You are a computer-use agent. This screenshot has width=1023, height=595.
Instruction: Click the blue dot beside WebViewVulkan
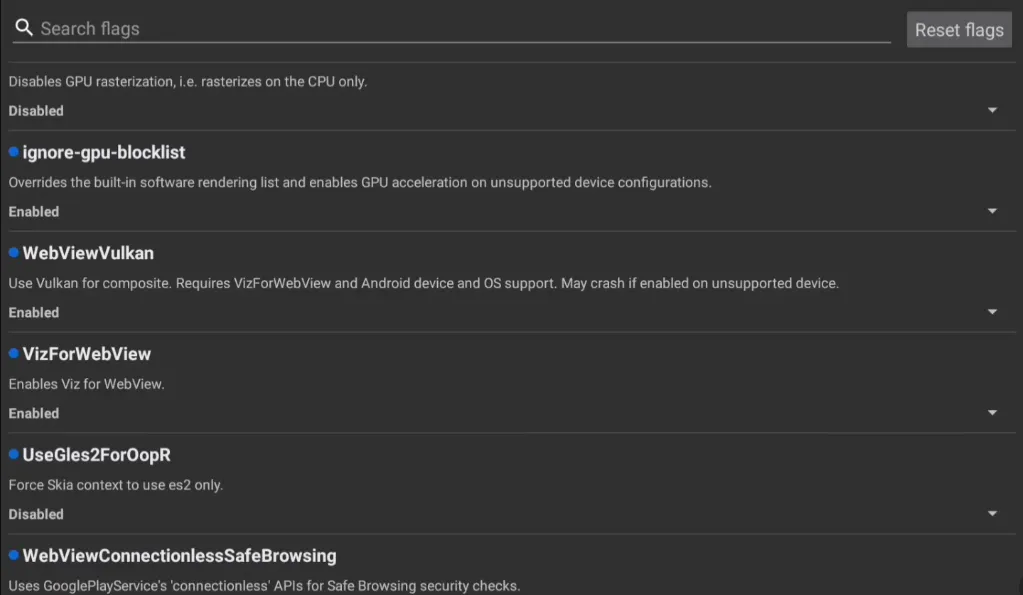click(12, 253)
